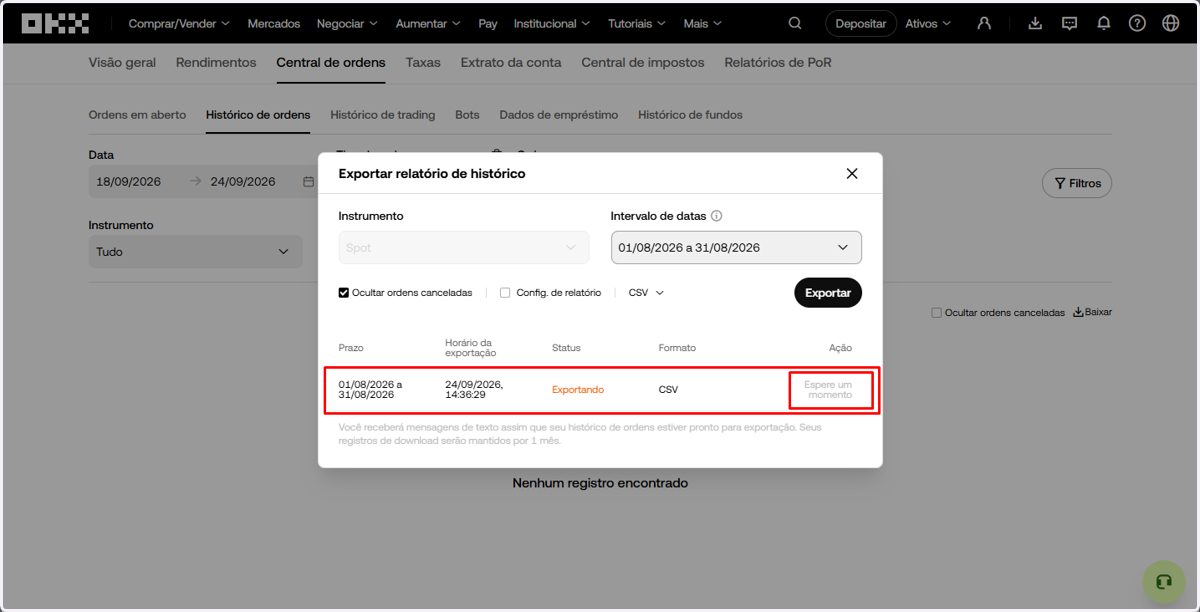This screenshot has height=612, width=1200.
Task: Click the Exportar button
Action: pyautogui.click(x=828, y=293)
